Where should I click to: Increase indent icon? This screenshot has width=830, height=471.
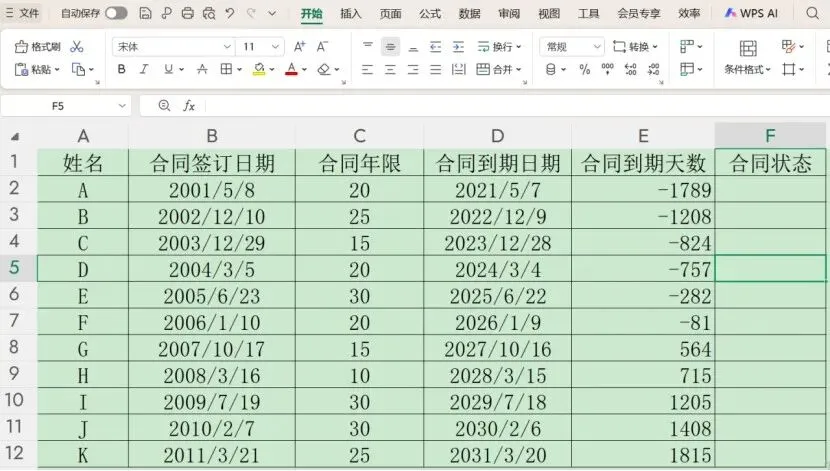(458, 47)
